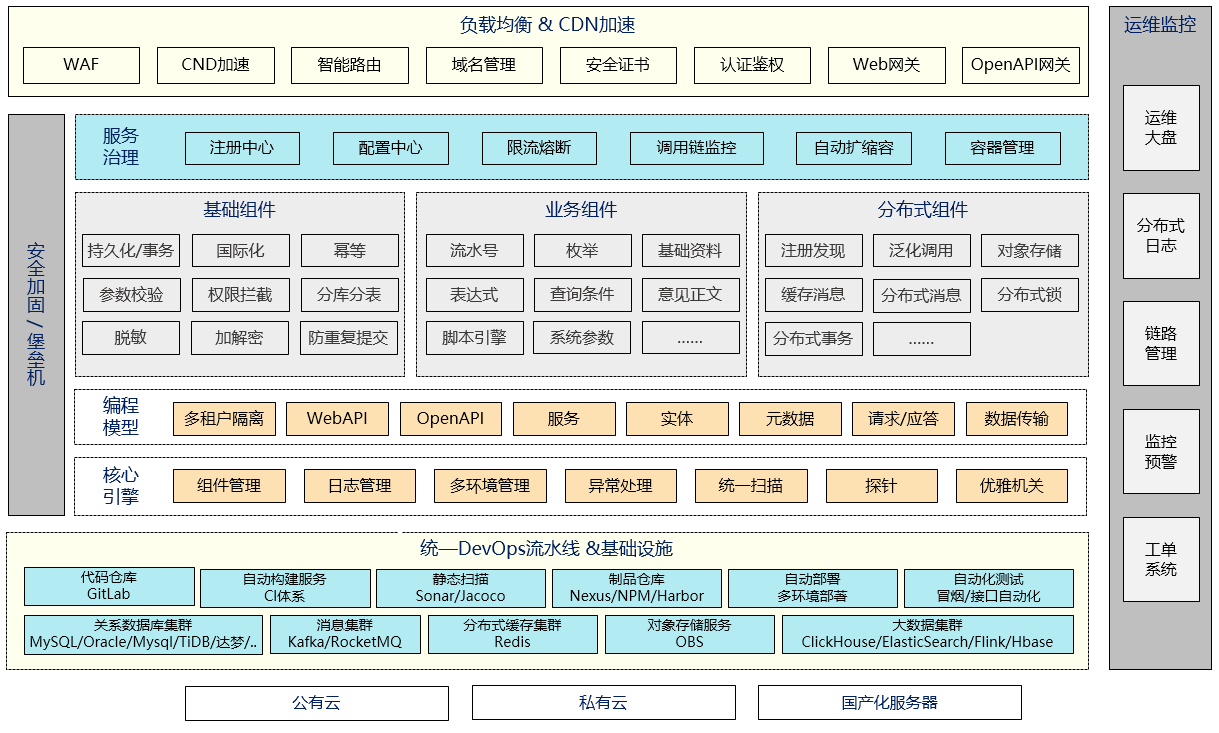Click the 运维大盘 box in 运维监控
This screenshot has width=1219, height=733.
tap(1161, 128)
